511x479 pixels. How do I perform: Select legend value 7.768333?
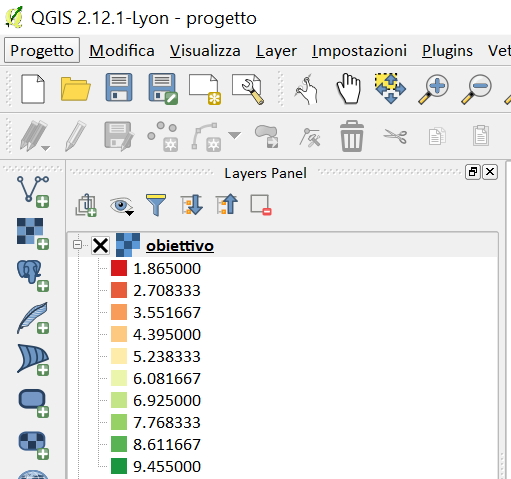(x=167, y=422)
